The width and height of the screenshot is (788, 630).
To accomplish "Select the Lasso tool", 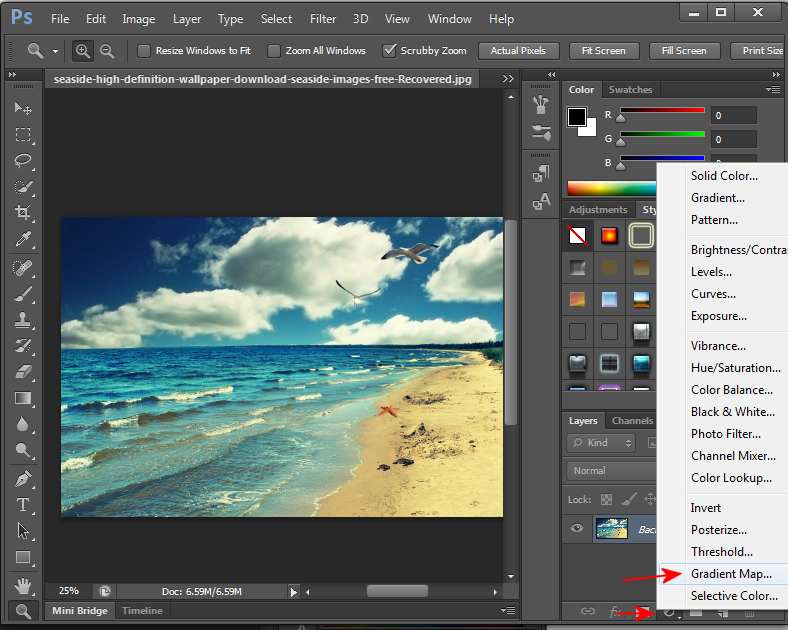I will [x=23, y=160].
